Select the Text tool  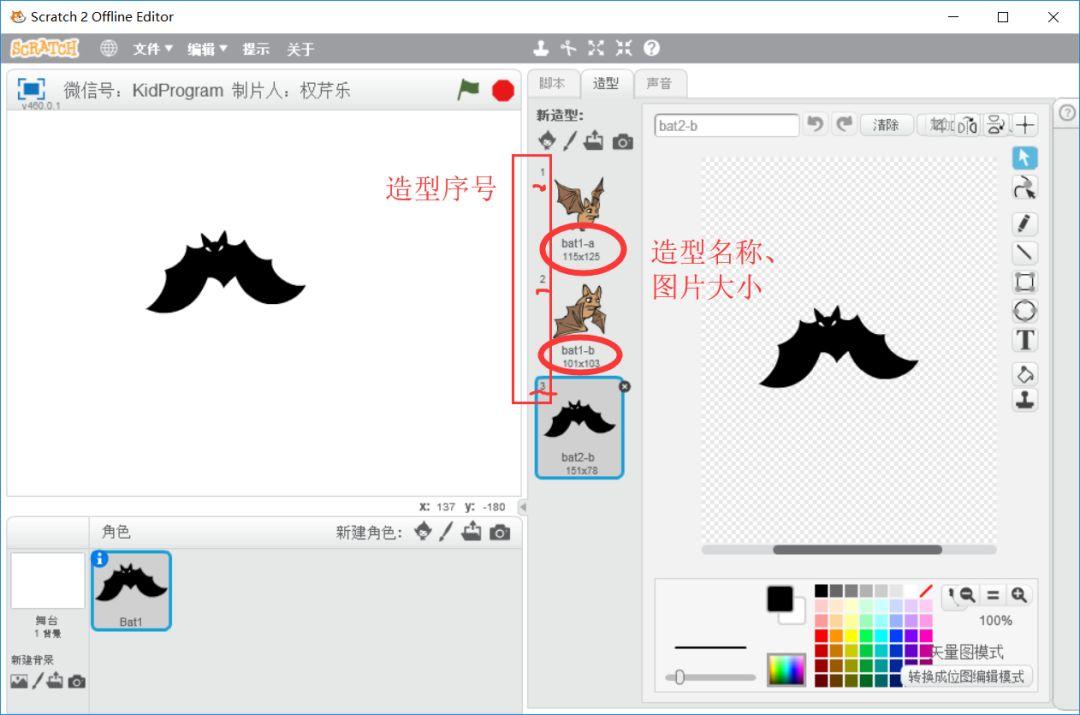[1024, 340]
